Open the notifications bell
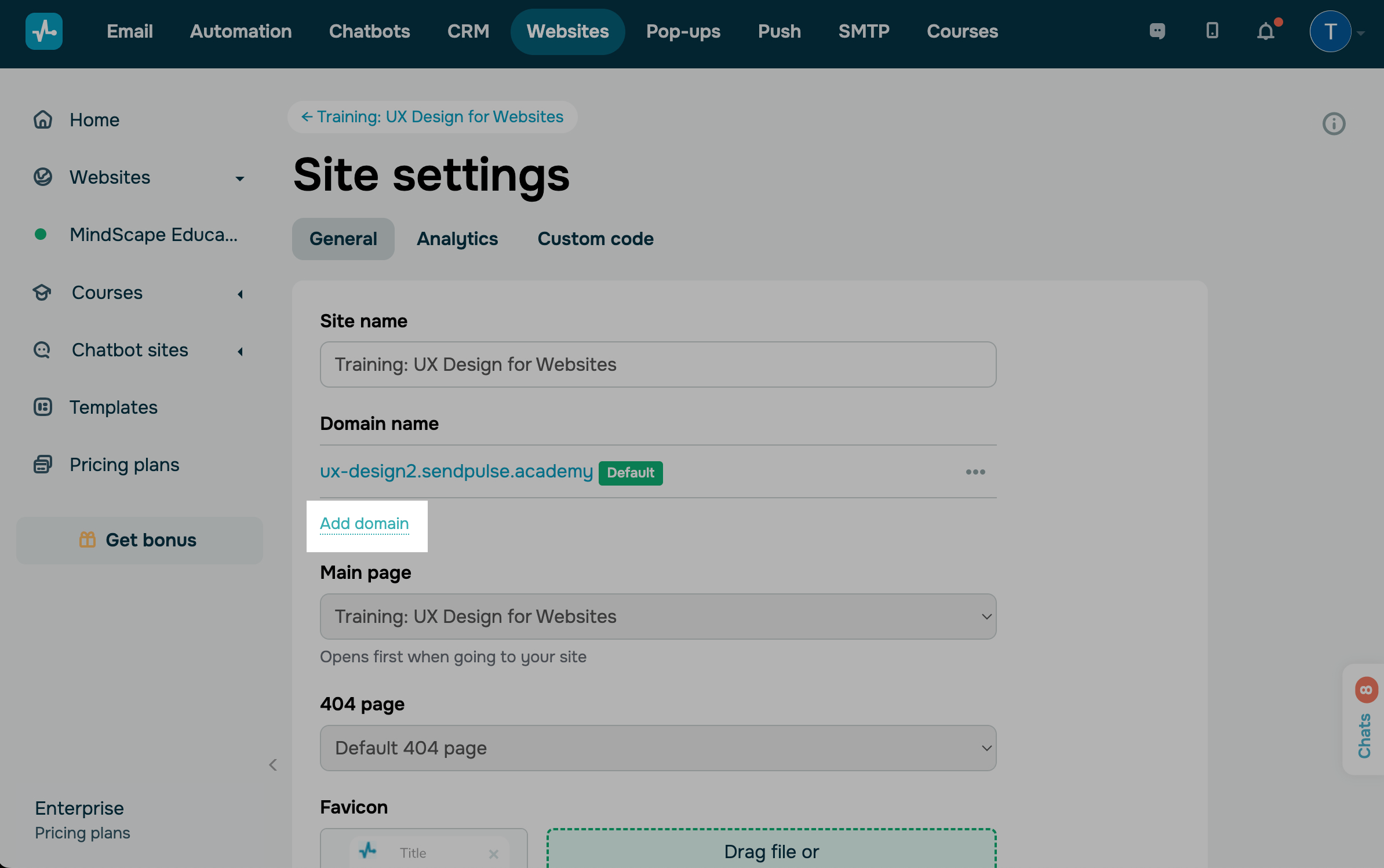The image size is (1384, 868). point(1266,31)
